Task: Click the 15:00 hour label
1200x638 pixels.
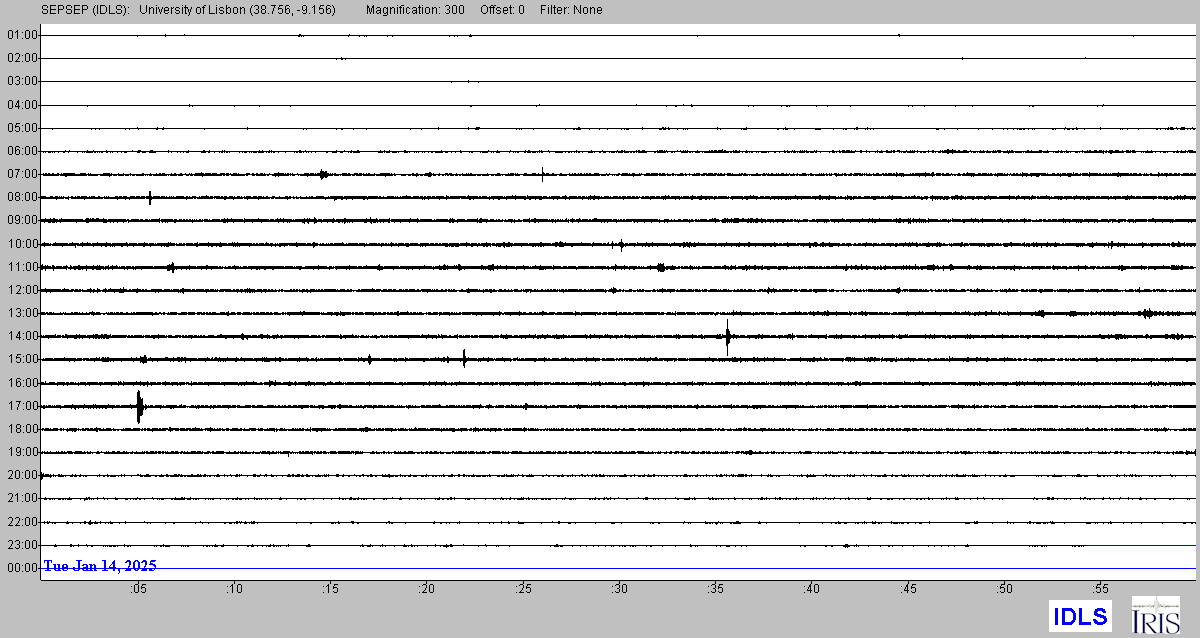Action: (22, 359)
